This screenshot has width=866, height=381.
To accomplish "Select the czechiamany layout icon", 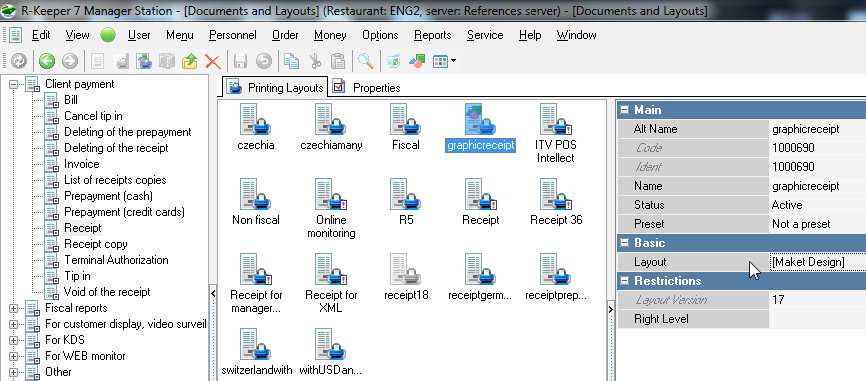I will coord(331,127).
